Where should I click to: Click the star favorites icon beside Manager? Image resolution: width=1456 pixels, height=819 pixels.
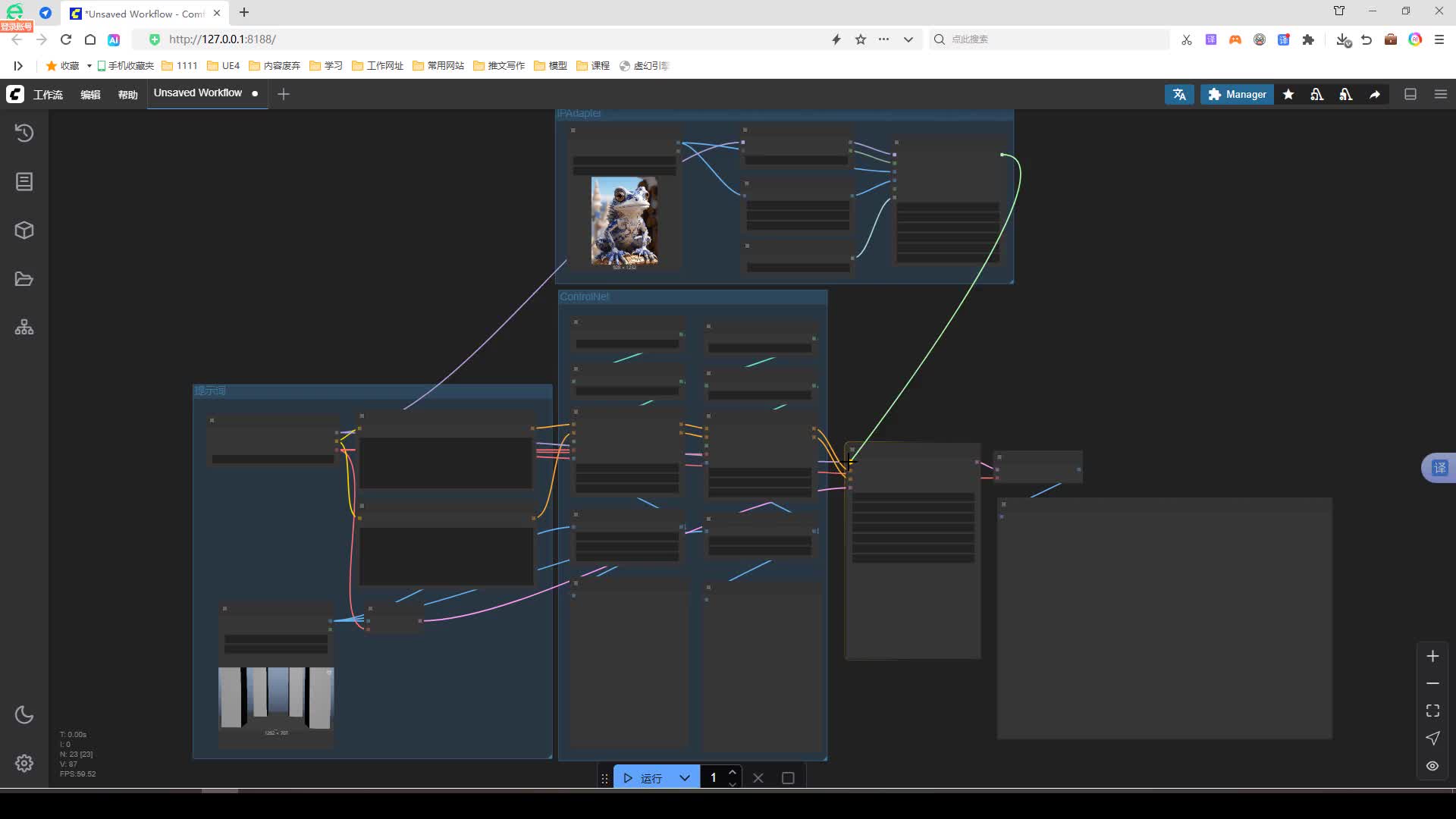click(1288, 94)
